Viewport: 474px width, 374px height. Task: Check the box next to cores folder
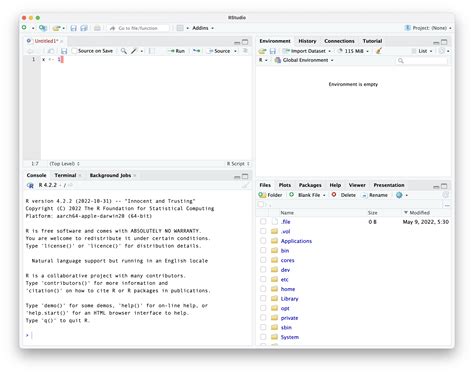click(x=263, y=260)
